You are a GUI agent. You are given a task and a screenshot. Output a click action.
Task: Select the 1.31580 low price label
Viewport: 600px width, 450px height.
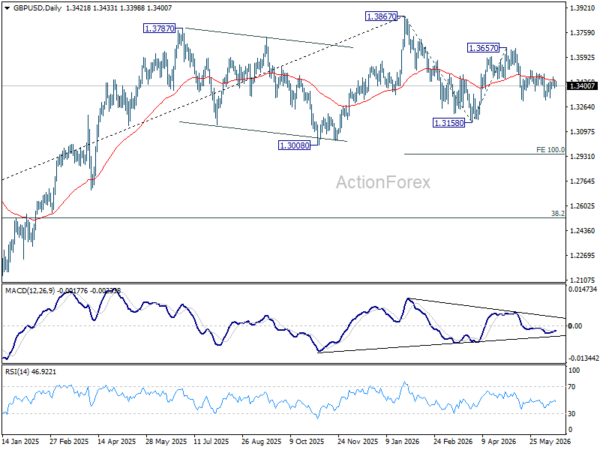448,123
